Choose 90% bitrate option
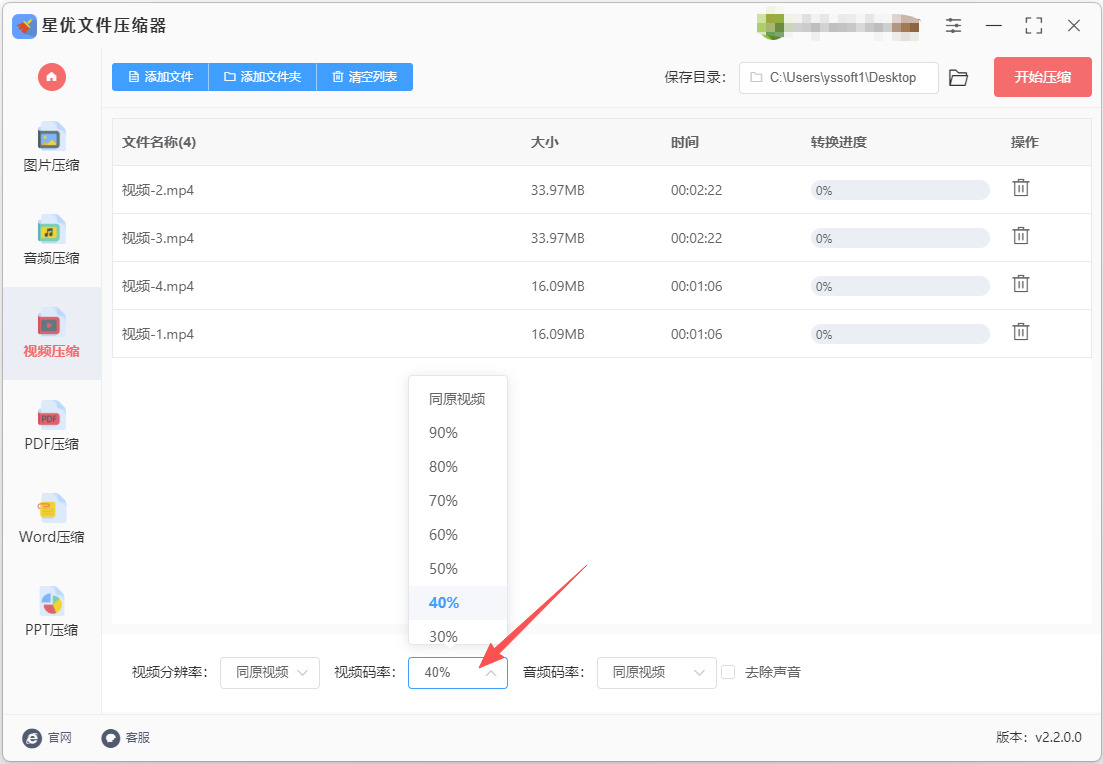This screenshot has height=764, width=1103. coord(458,433)
